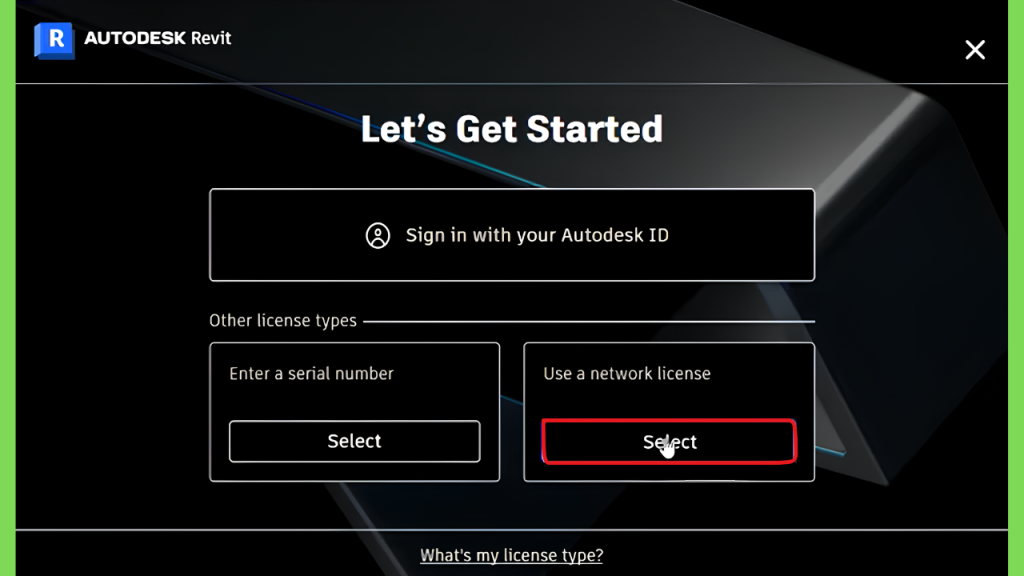Click the Revit product name in header
This screenshot has width=1024, height=576.
[x=211, y=38]
